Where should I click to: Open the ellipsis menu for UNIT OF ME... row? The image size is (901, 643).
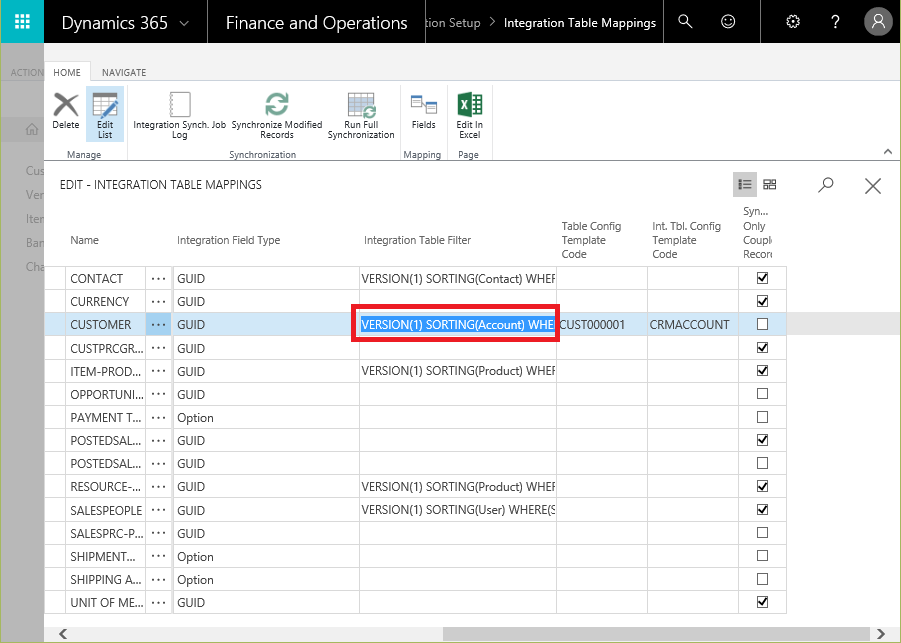[x=159, y=603]
